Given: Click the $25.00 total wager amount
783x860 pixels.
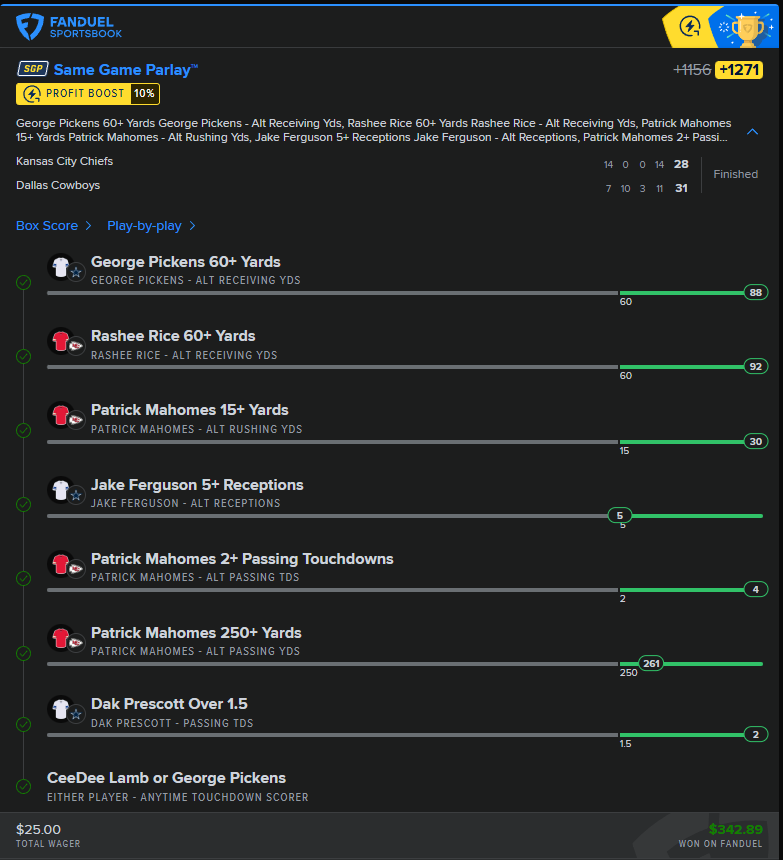Looking at the screenshot, I should point(38,829).
